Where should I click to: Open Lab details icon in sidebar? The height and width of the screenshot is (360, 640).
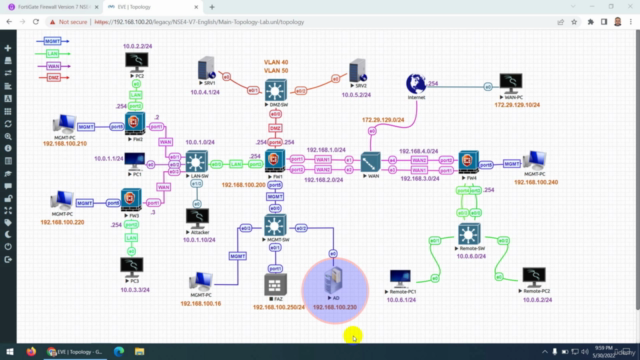pos(8,161)
